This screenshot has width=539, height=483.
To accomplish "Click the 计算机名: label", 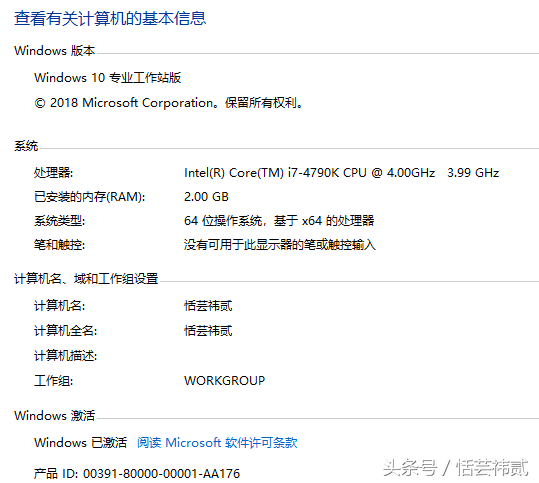I will click(59, 306).
